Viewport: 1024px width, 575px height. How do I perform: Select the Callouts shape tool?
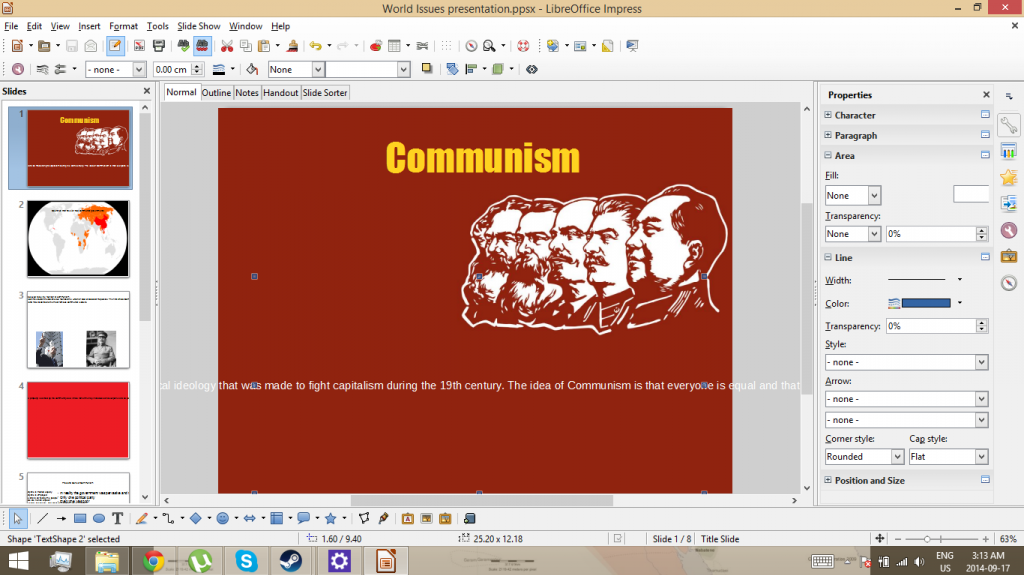[304, 519]
